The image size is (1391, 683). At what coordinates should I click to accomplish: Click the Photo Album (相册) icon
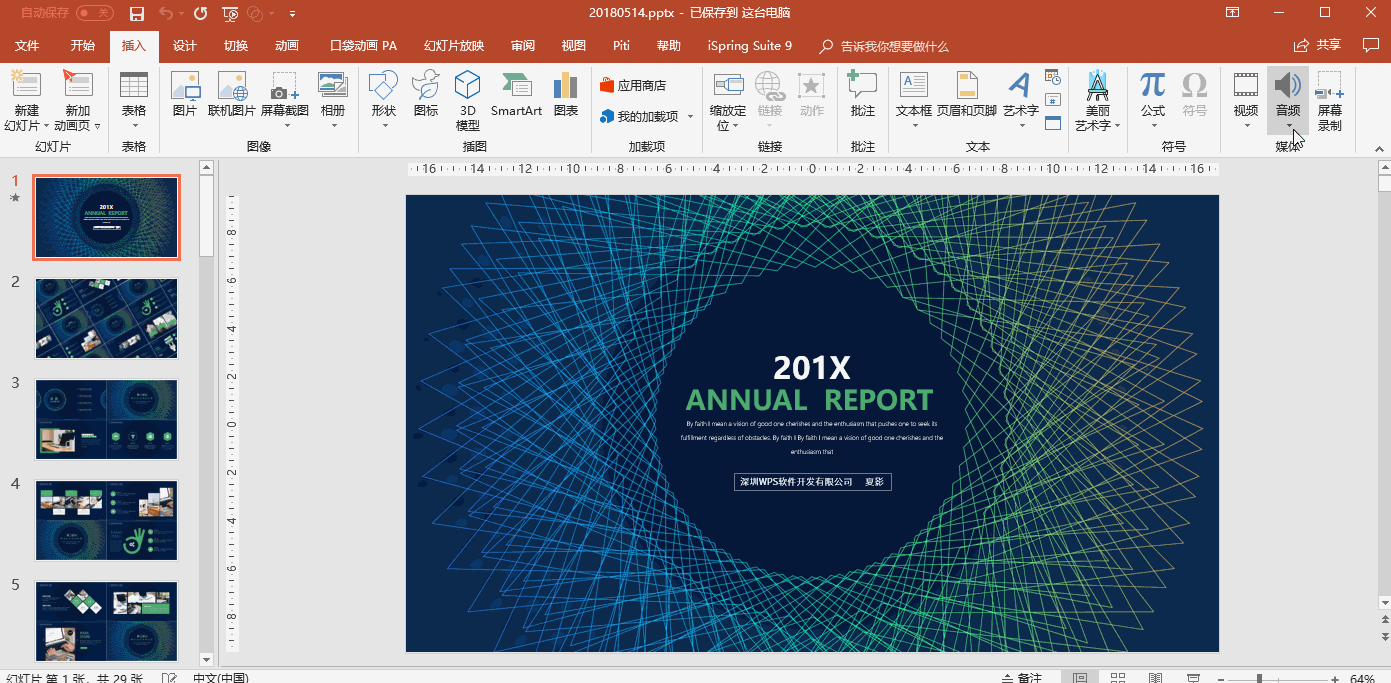pyautogui.click(x=332, y=84)
